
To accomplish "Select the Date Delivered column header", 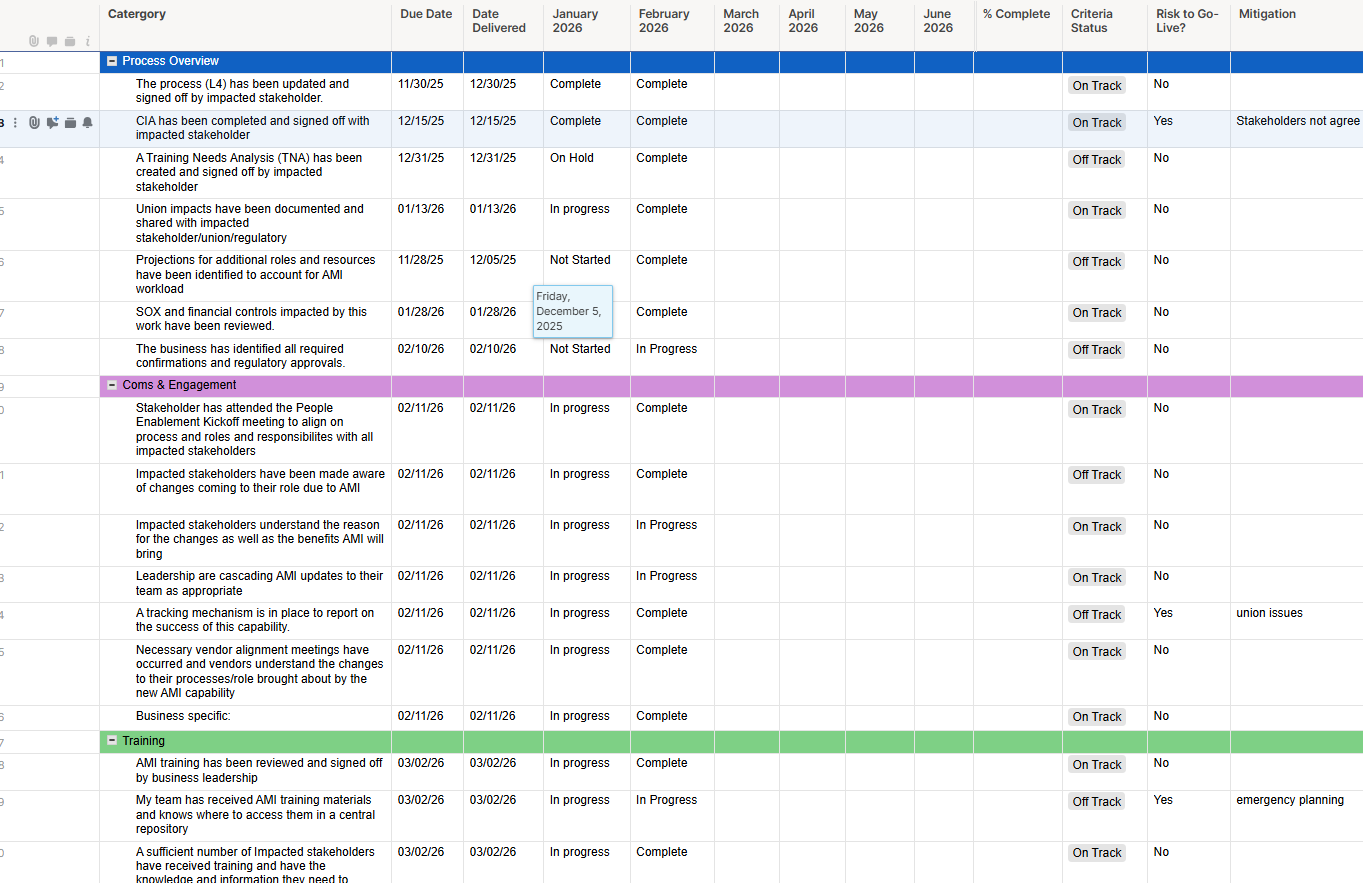I will click(503, 25).
